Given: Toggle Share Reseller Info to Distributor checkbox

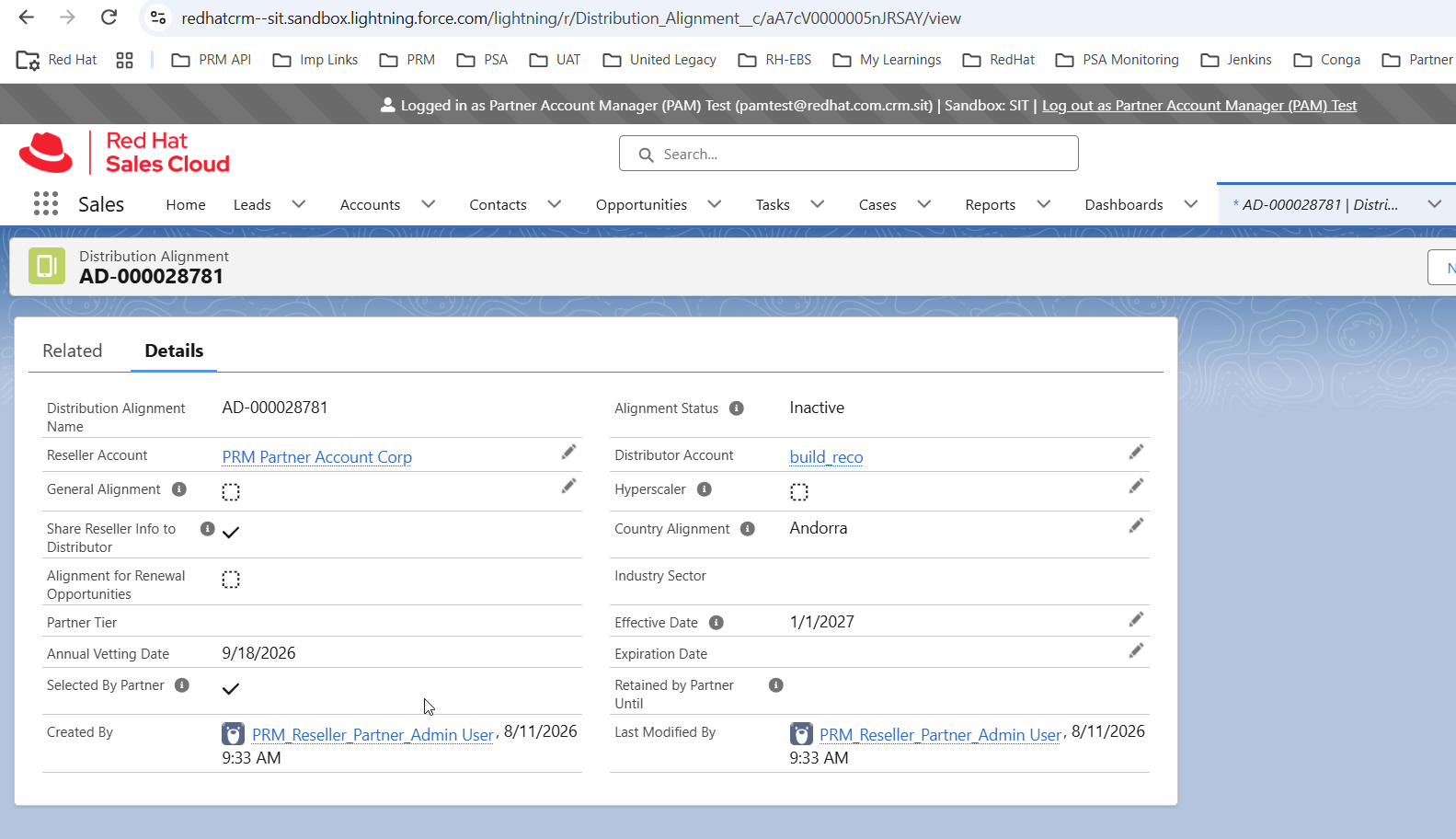Looking at the screenshot, I should [231, 532].
